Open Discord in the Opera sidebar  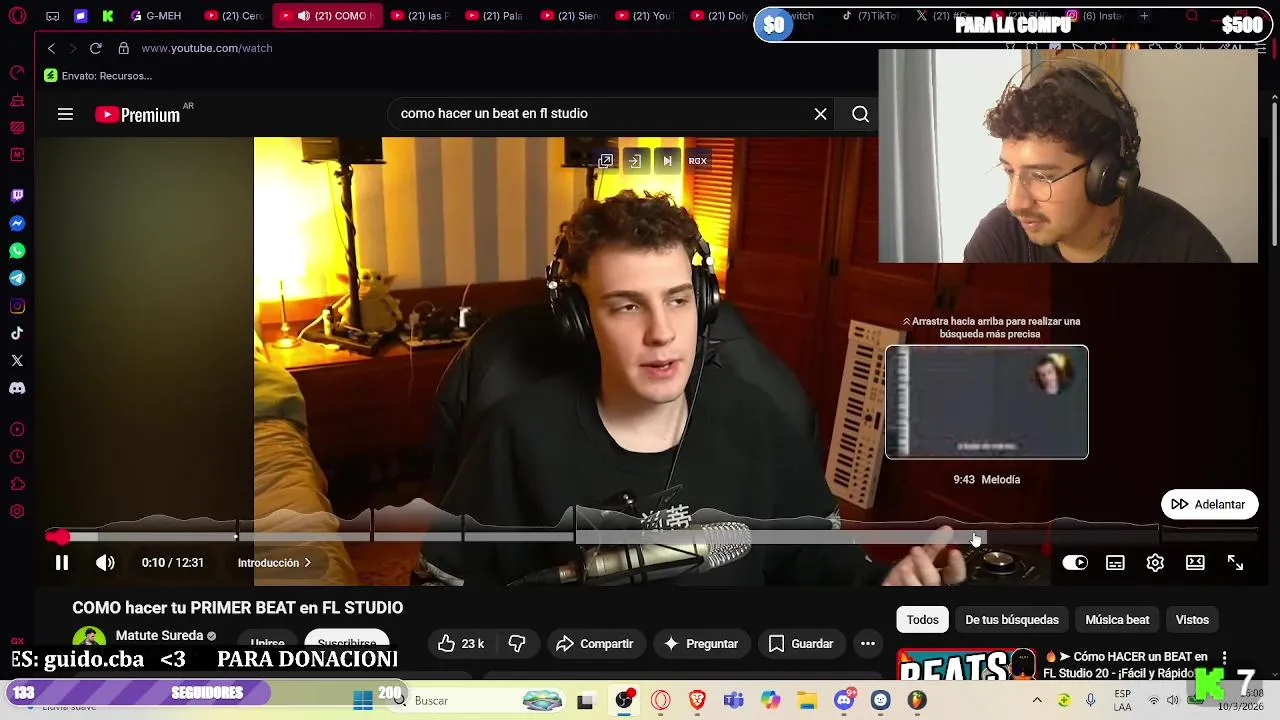pos(17,388)
